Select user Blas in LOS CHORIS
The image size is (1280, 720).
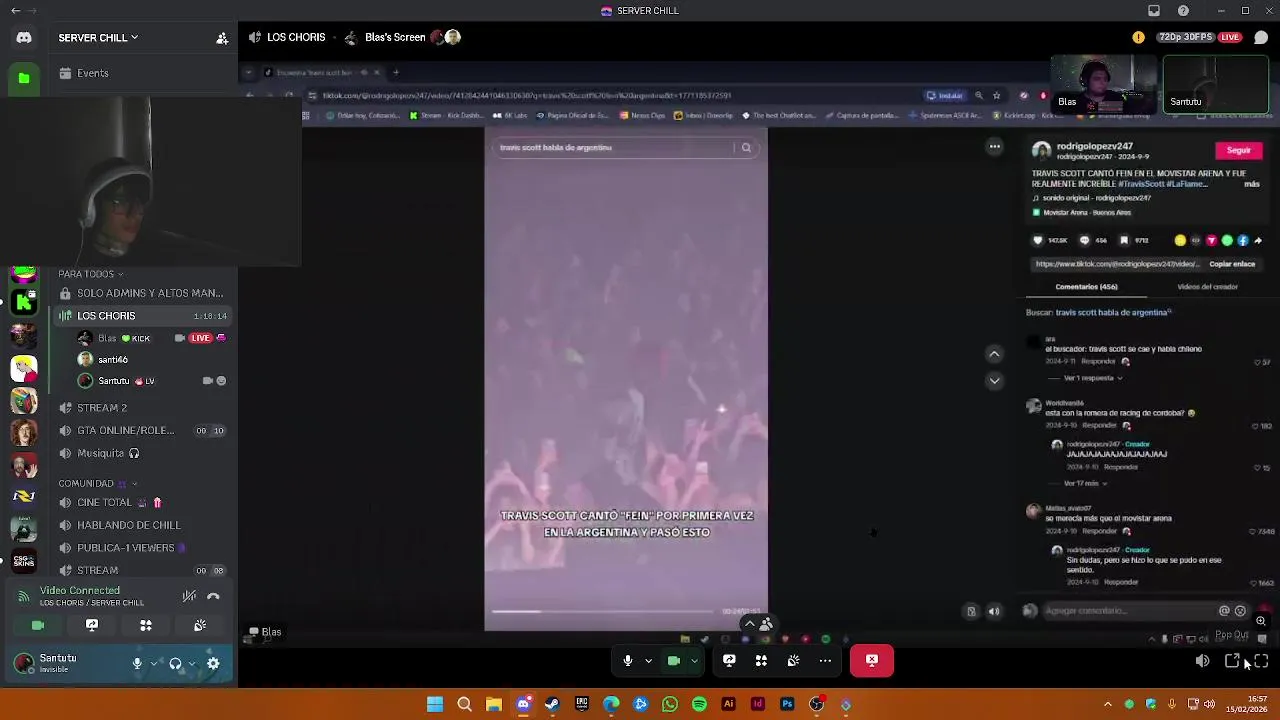coord(152,338)
